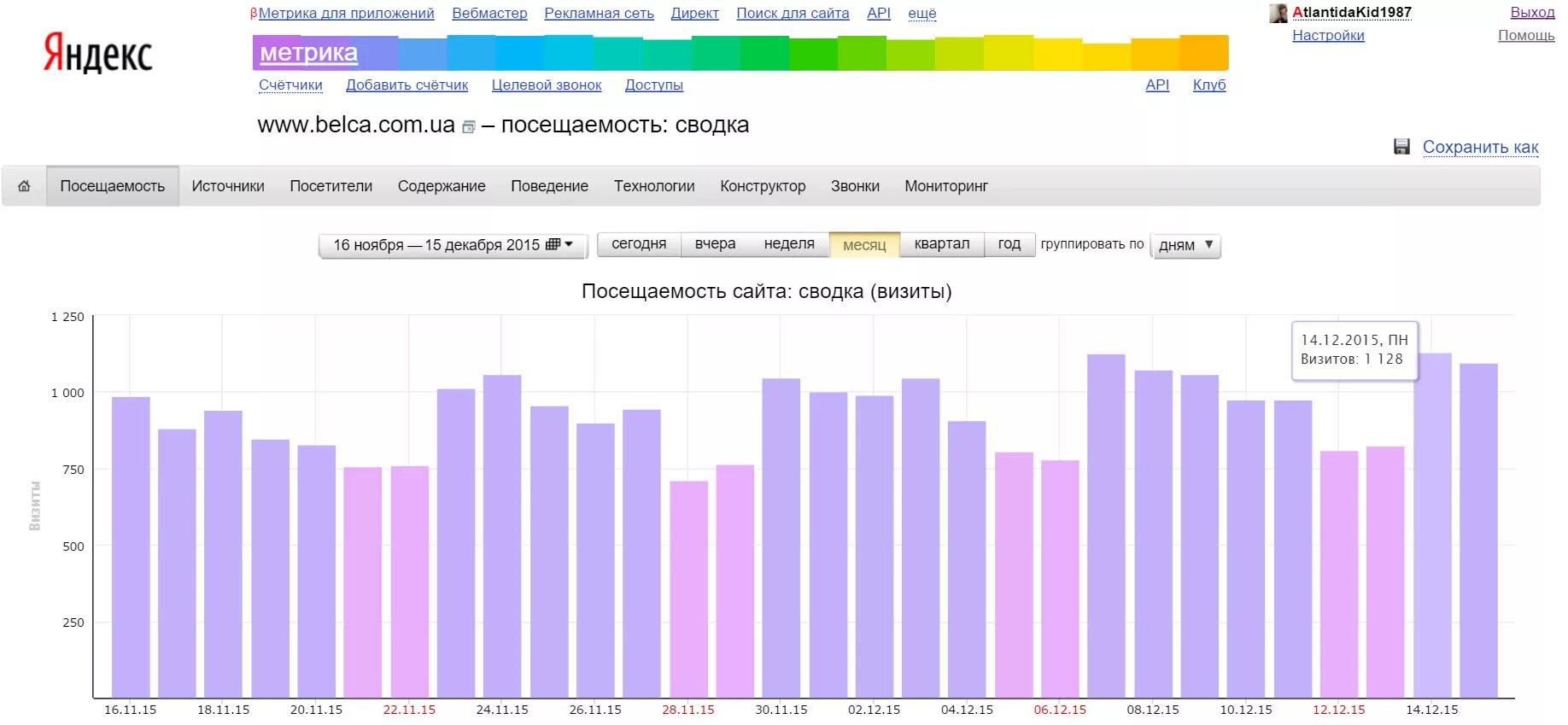The image size is (1568, 725).
Task: Click the 'метрика' logo link
Action: coord(308,53)
